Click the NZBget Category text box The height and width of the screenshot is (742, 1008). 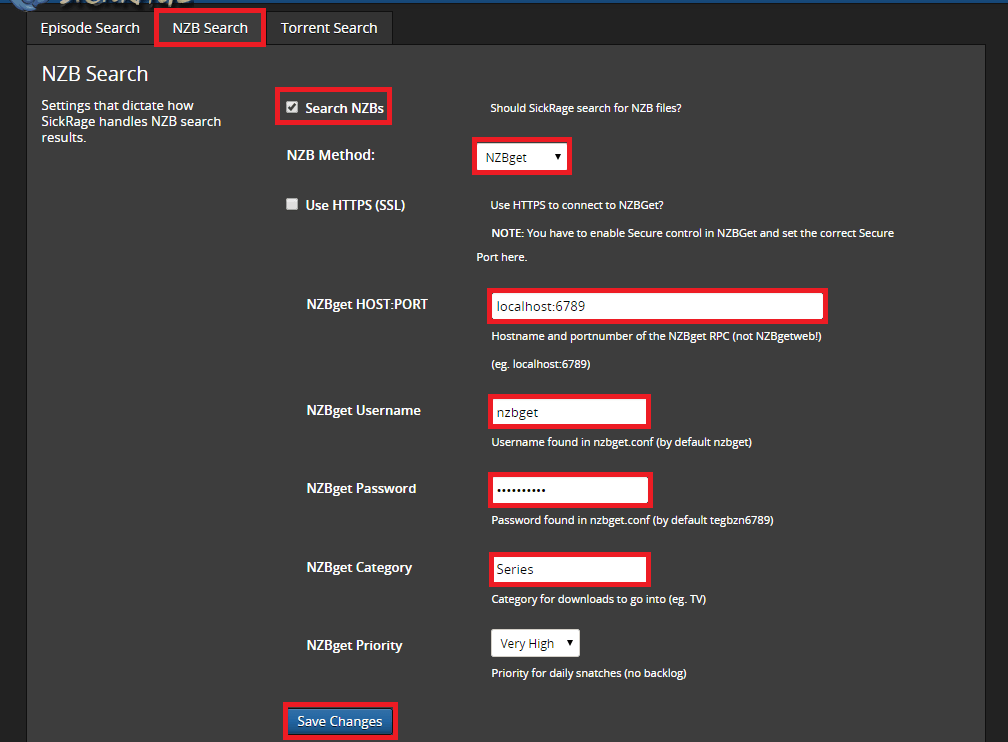(569, 569)
